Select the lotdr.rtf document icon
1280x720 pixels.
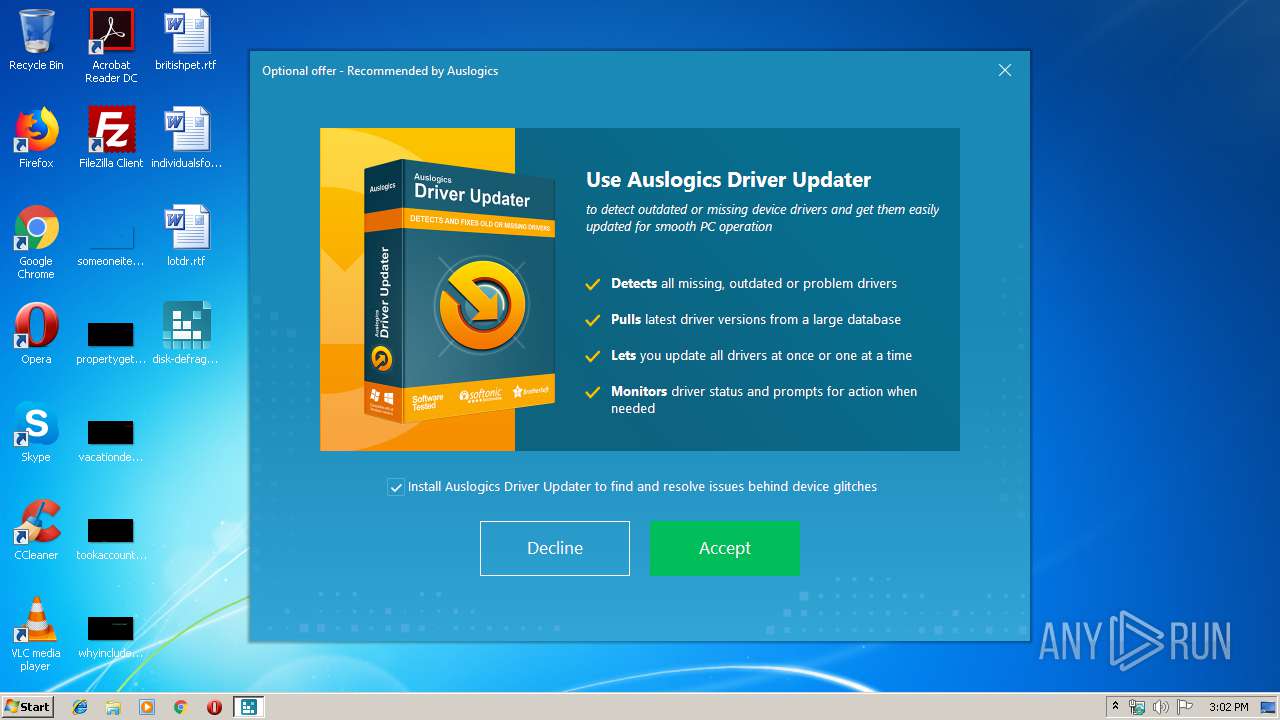(x=186, y=236)
